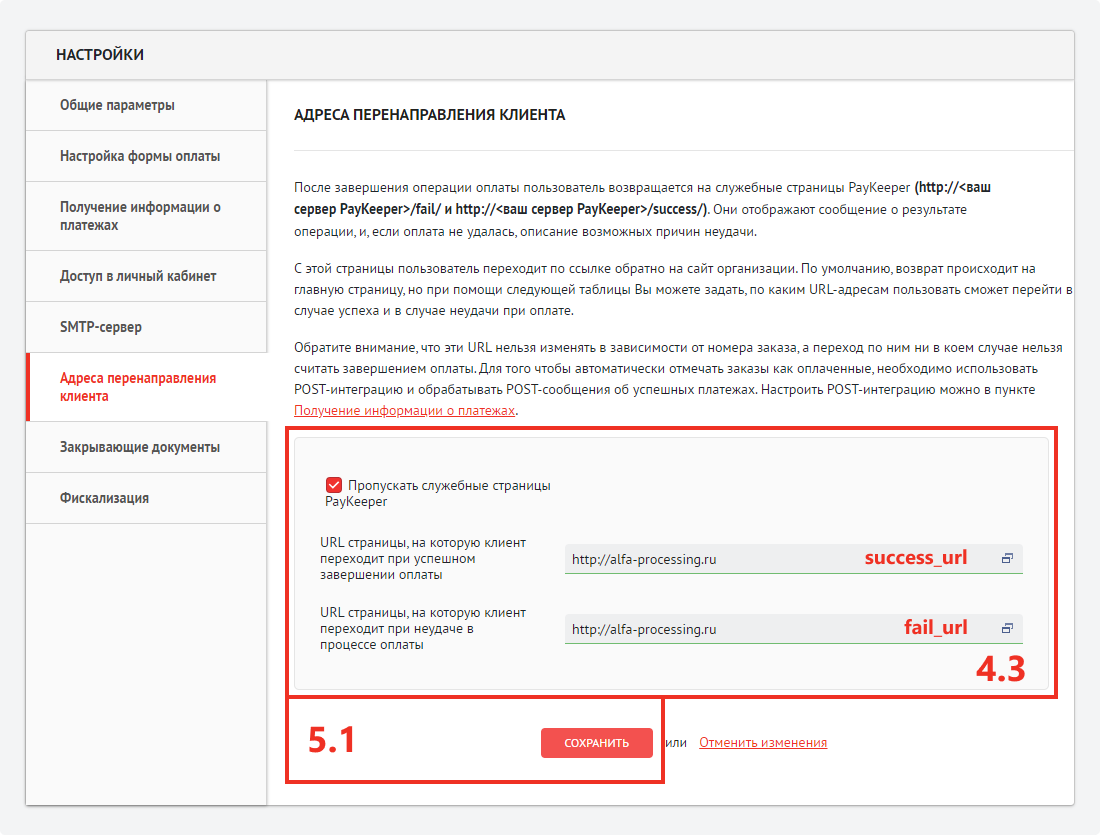
Task: Open 'Закрывающие документы' in the sidebar
Action: (140, 447)
